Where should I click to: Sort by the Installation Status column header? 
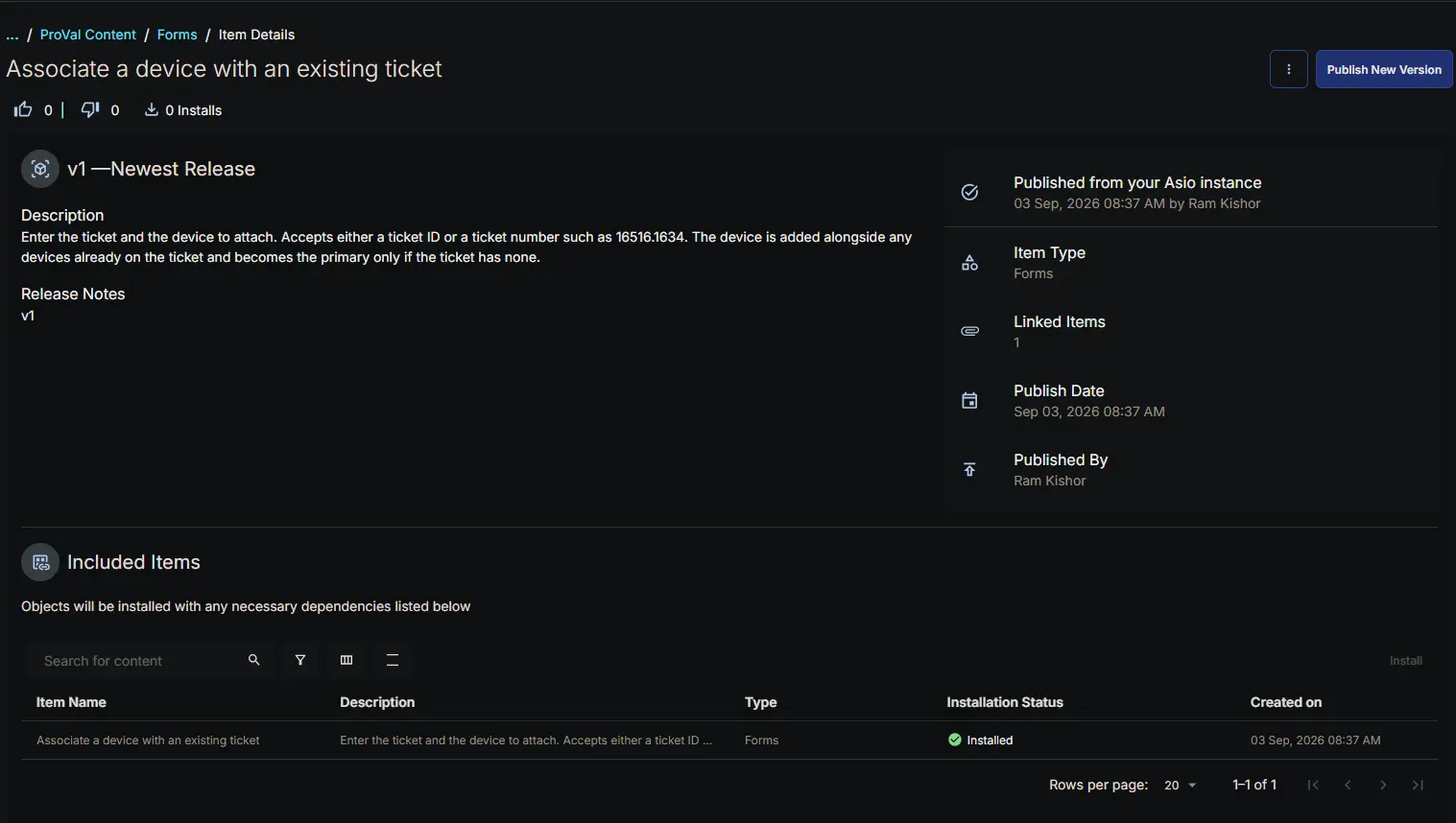pos(1005,702)
